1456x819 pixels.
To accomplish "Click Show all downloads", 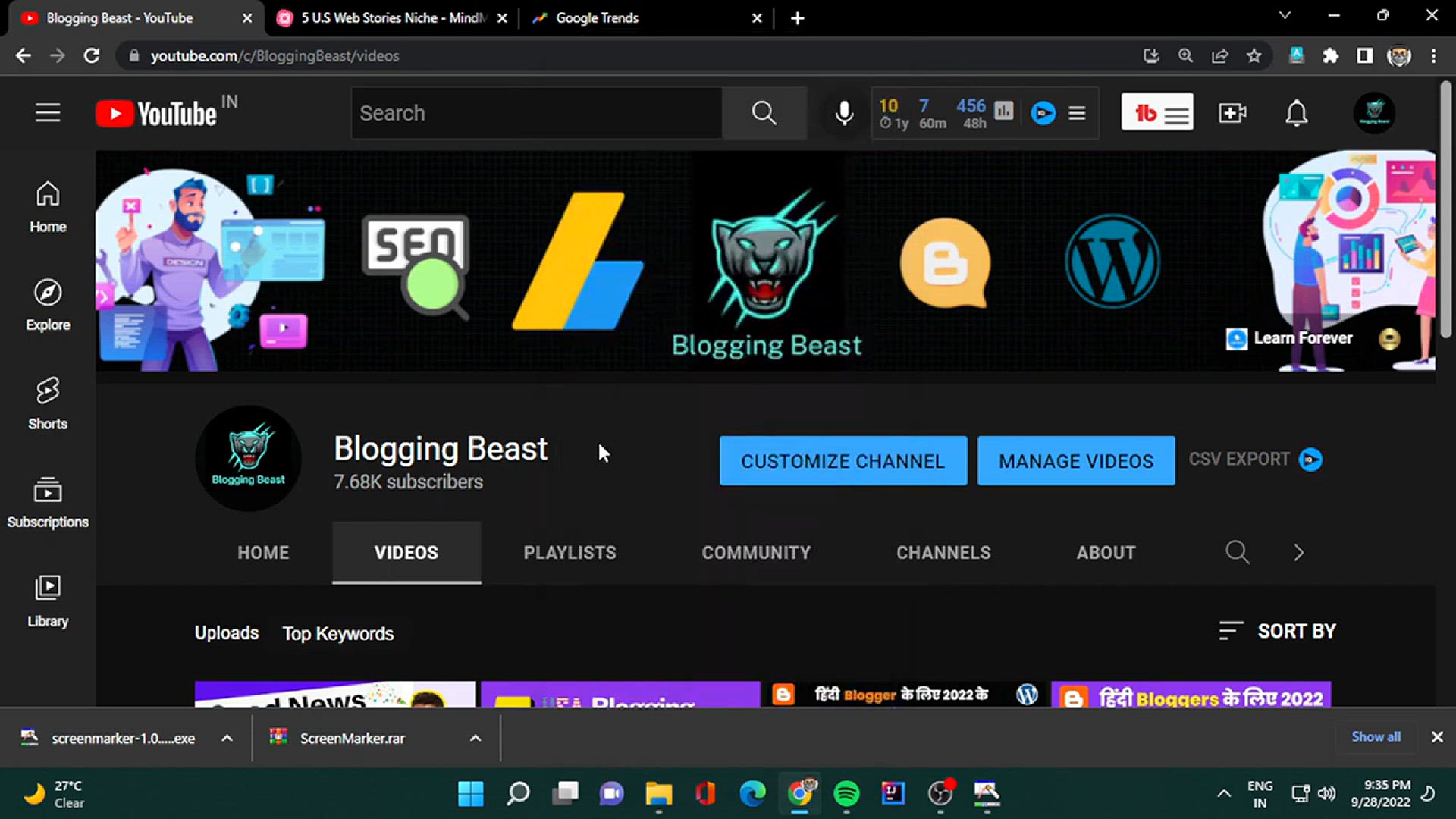I will coord(1376,736).
